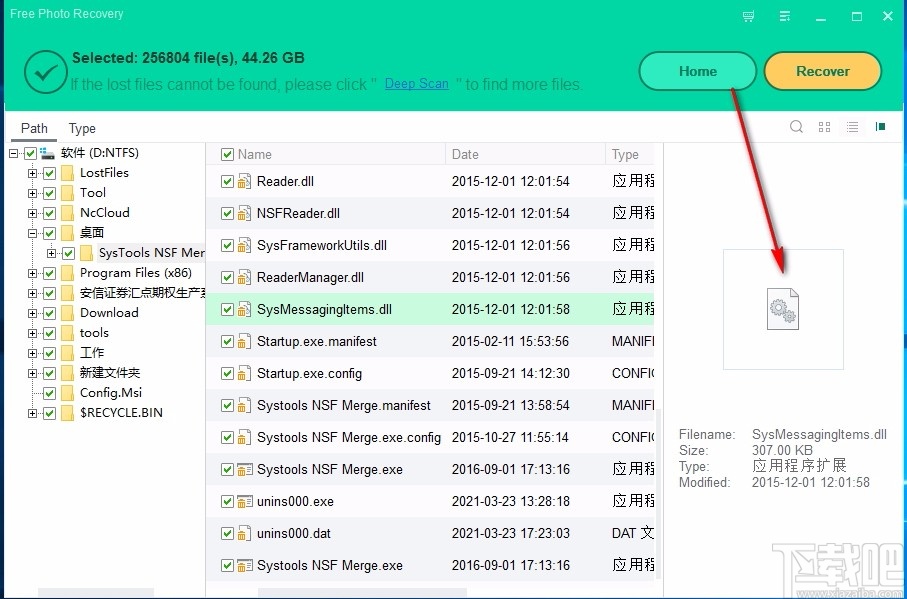Uncheck the LostFiles folder checkbox

pyautogui.click(x=50, y=173)
